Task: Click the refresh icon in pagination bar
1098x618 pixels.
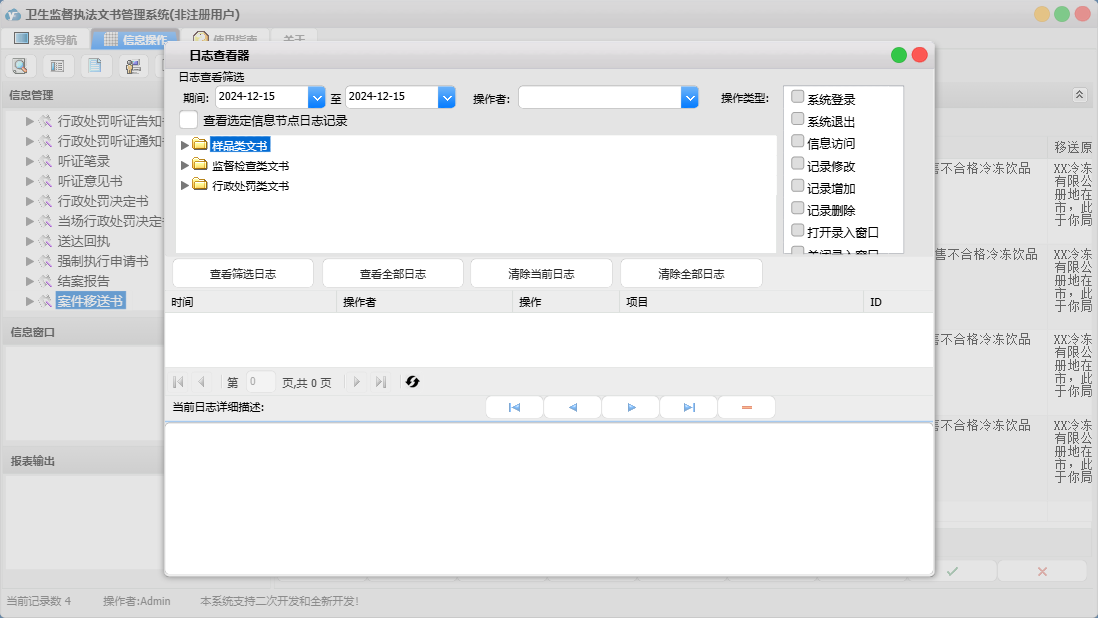Action: 412,382
